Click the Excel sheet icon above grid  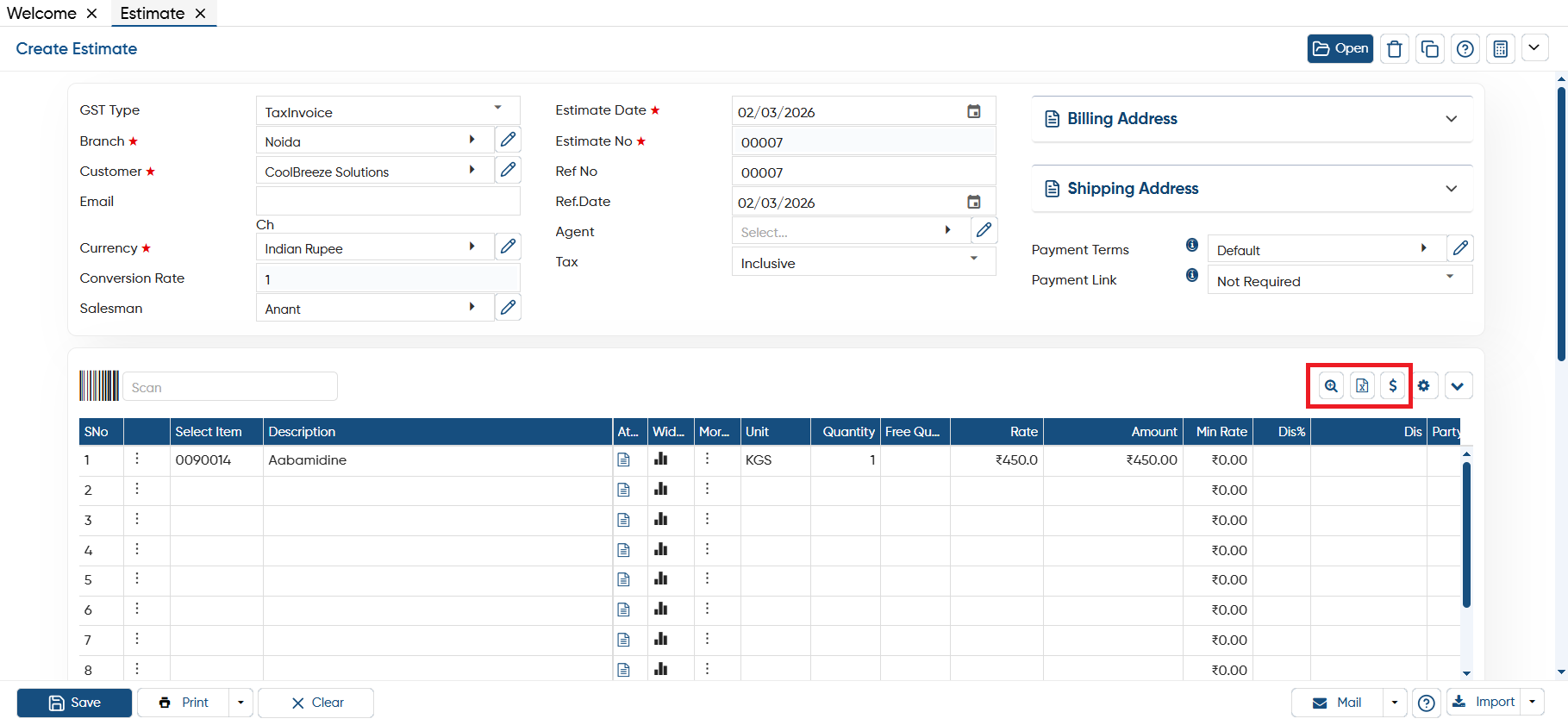[1362, 385]
